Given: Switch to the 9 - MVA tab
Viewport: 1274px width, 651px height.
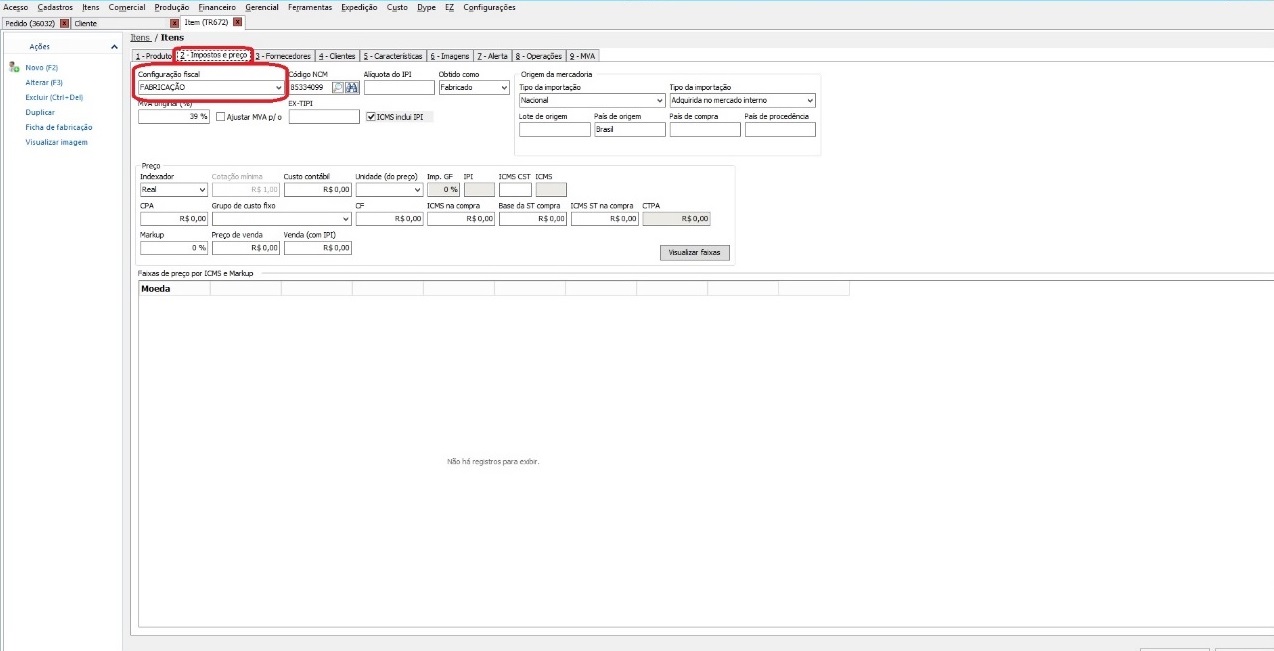Looking at the screenshot, I should coord(582,56).
